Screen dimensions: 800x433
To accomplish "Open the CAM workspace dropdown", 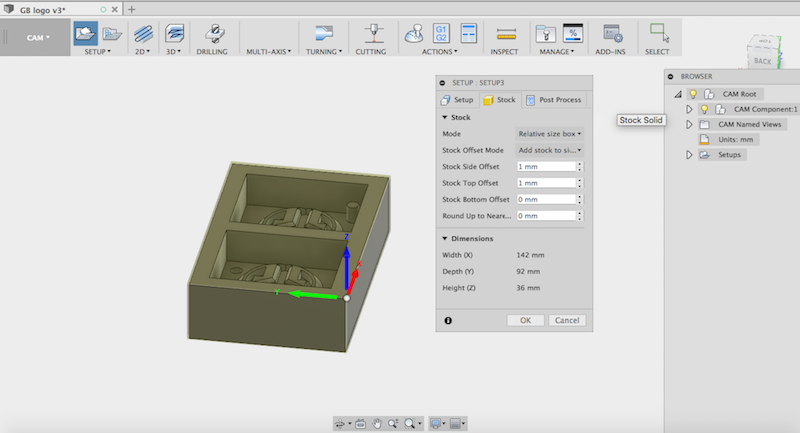I will (x=38, y=38).
